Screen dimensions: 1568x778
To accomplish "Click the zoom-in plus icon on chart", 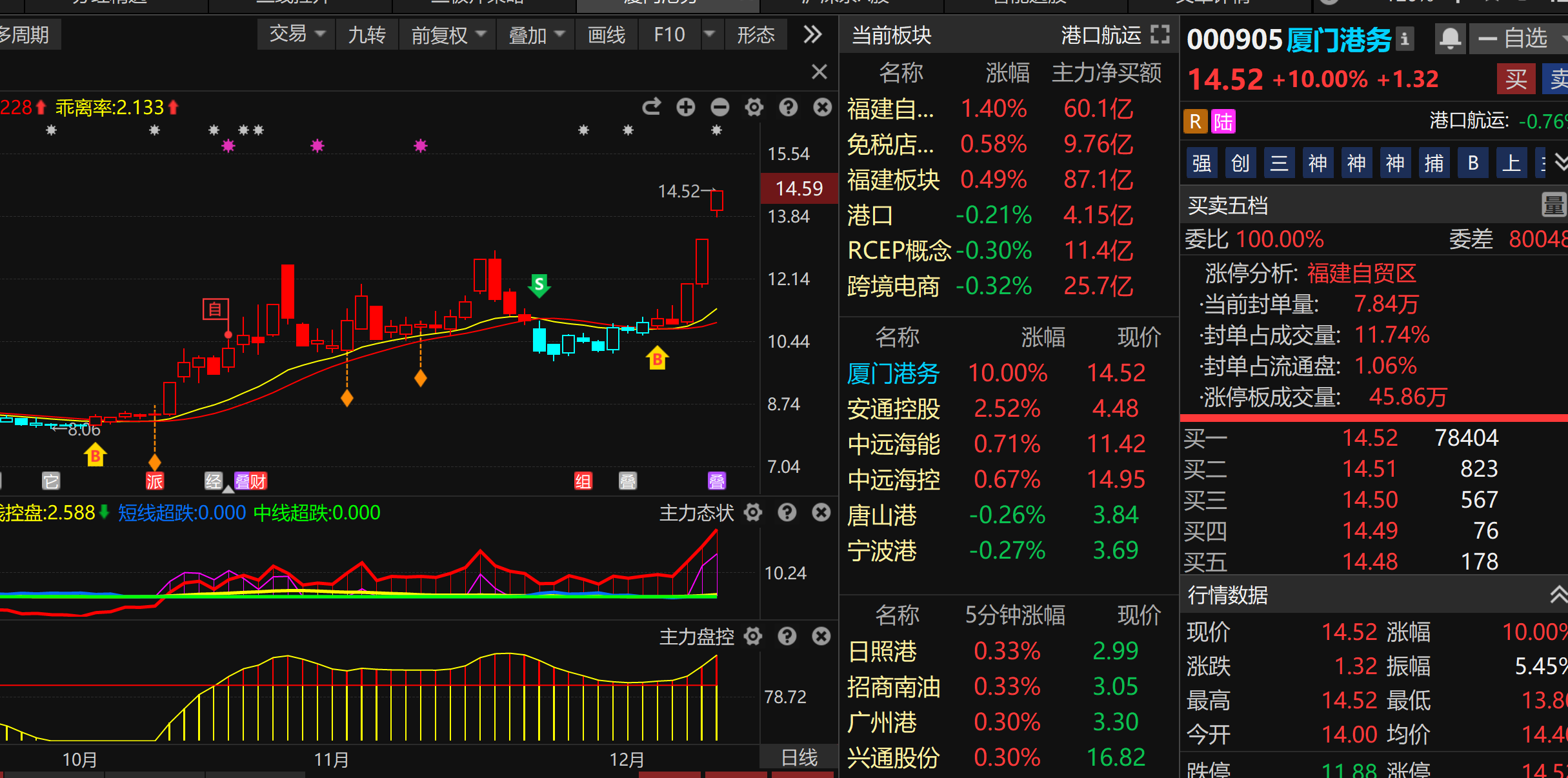I will [x=685, y=107].
